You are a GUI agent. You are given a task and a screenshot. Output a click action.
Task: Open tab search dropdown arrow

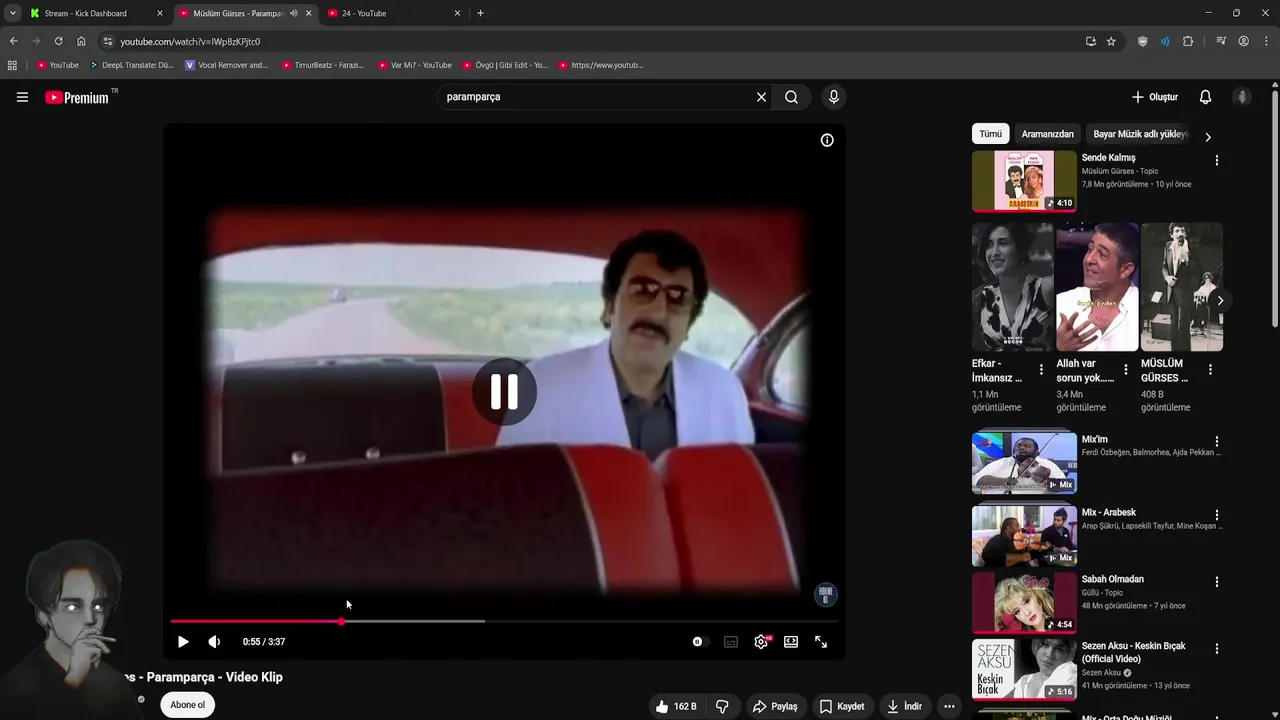(x=12, y=13)
